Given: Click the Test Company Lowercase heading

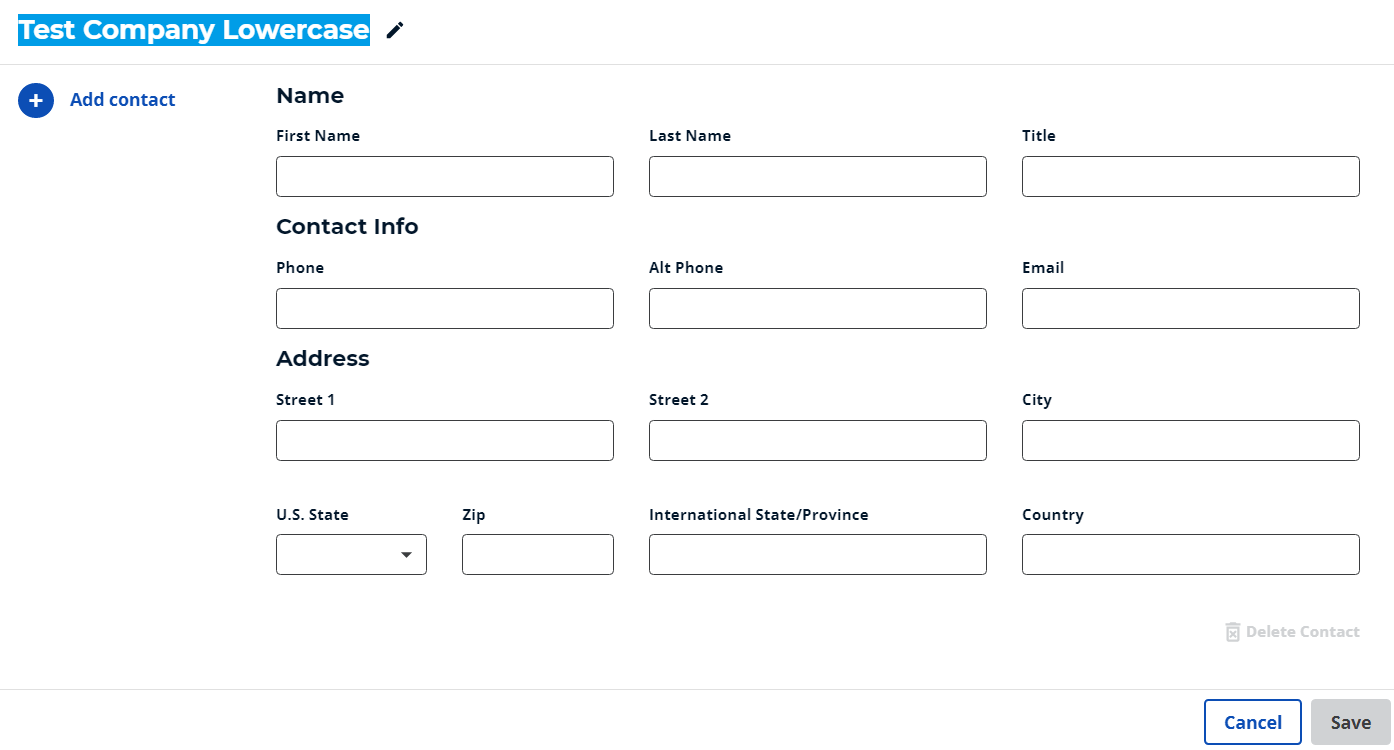Looking at the screenshot, I should click(194, 30).
